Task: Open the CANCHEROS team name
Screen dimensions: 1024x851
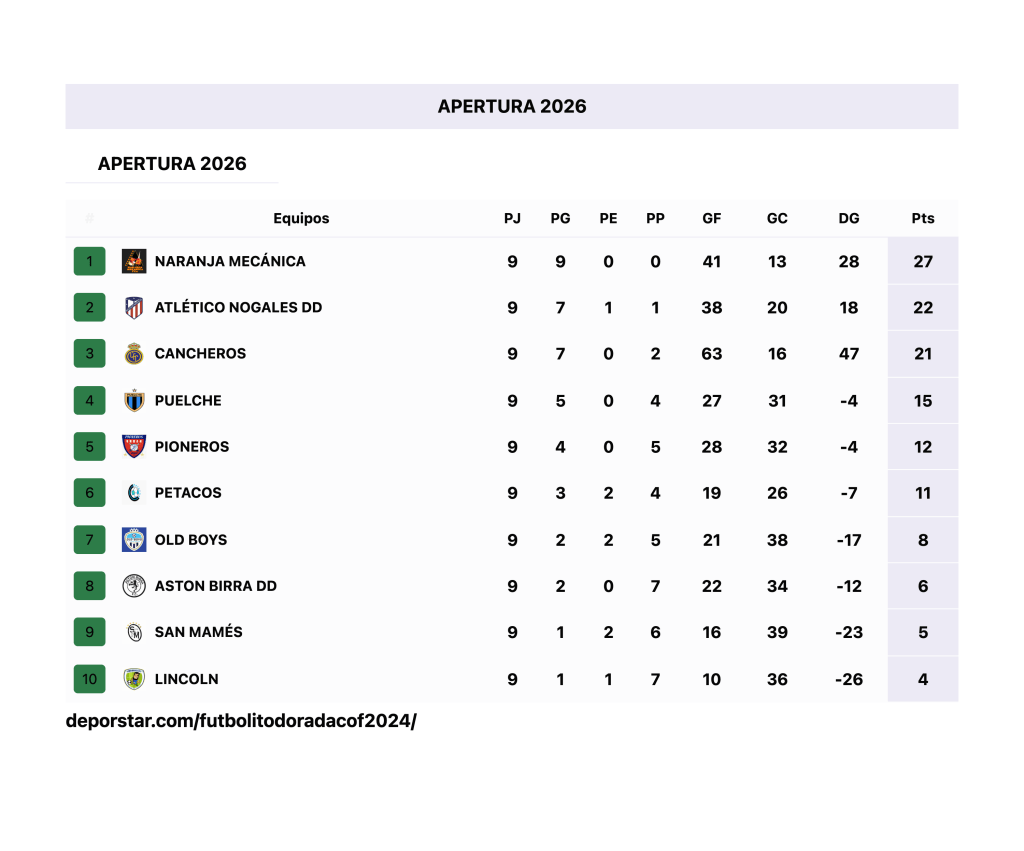Action: point(200,354)
